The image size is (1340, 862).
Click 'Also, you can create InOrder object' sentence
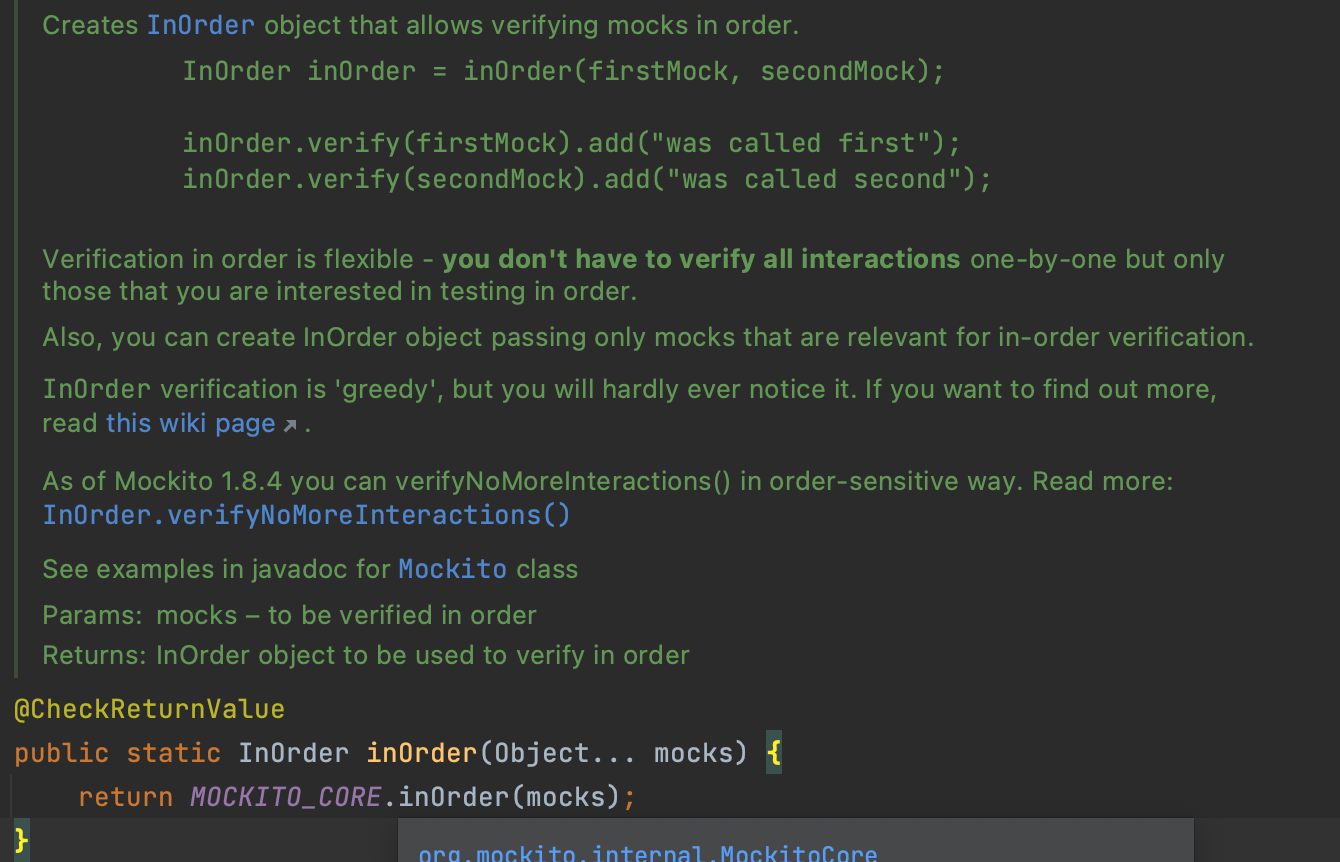pyautogui.click(x=648, y=337)
